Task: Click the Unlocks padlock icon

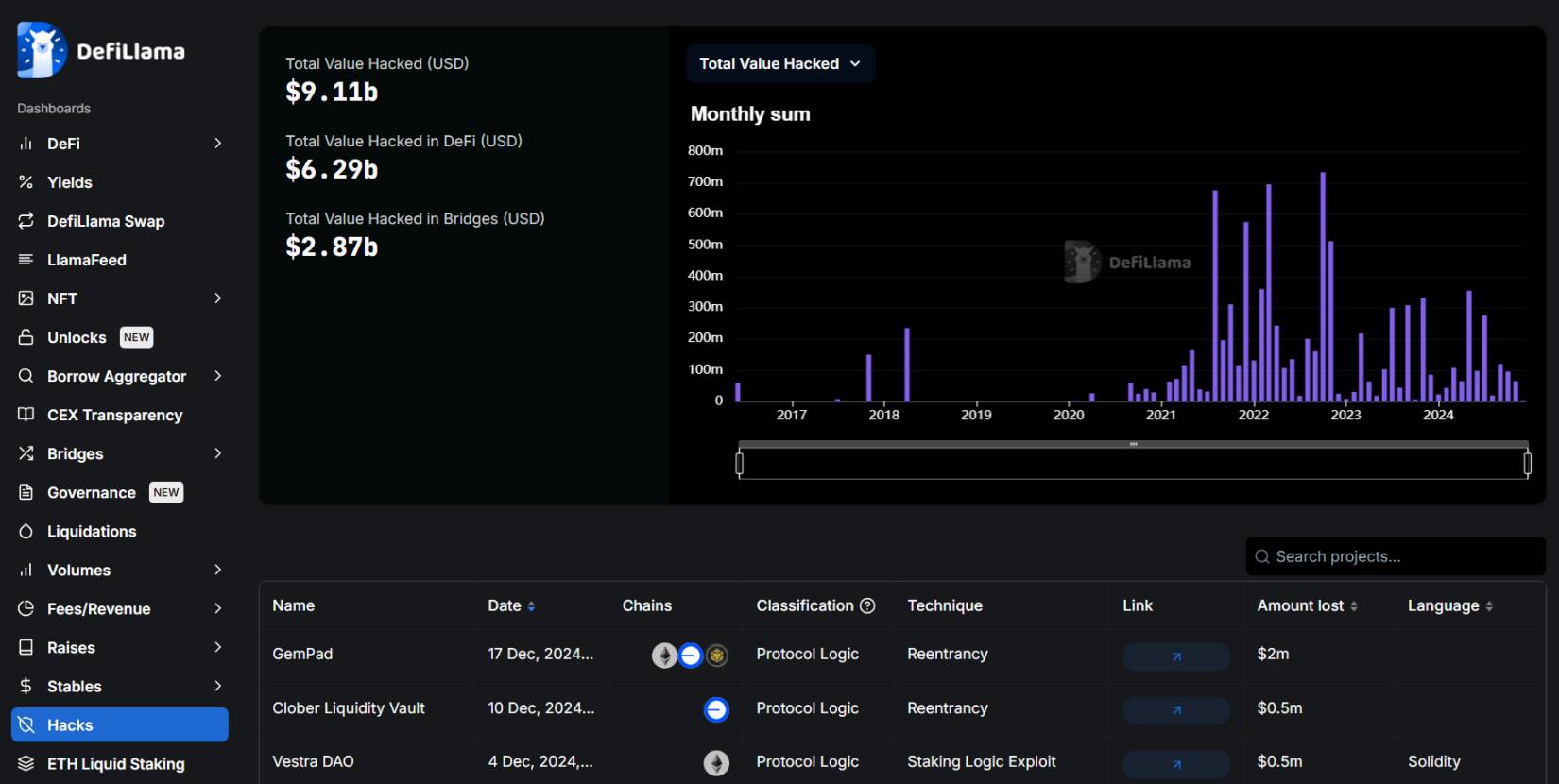Action: point(26,337)
